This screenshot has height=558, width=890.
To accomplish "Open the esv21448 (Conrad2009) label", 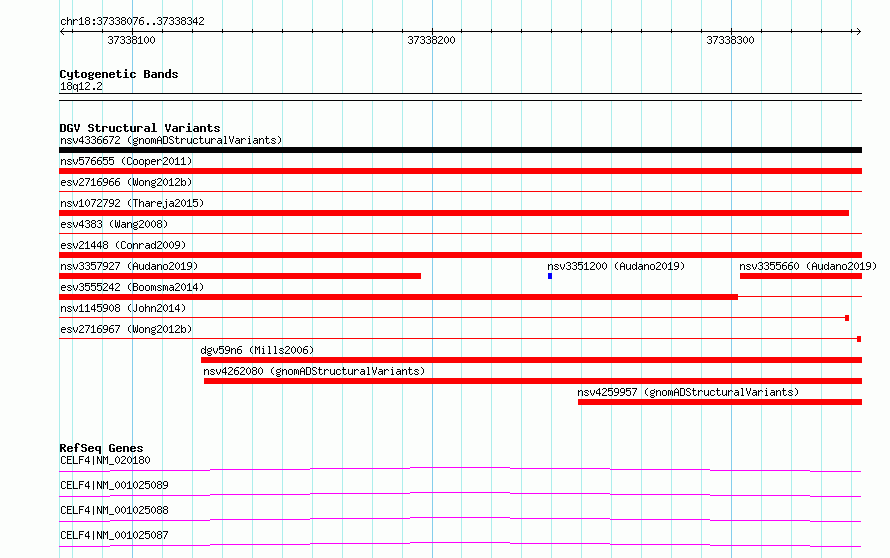I will click(123, 245).
